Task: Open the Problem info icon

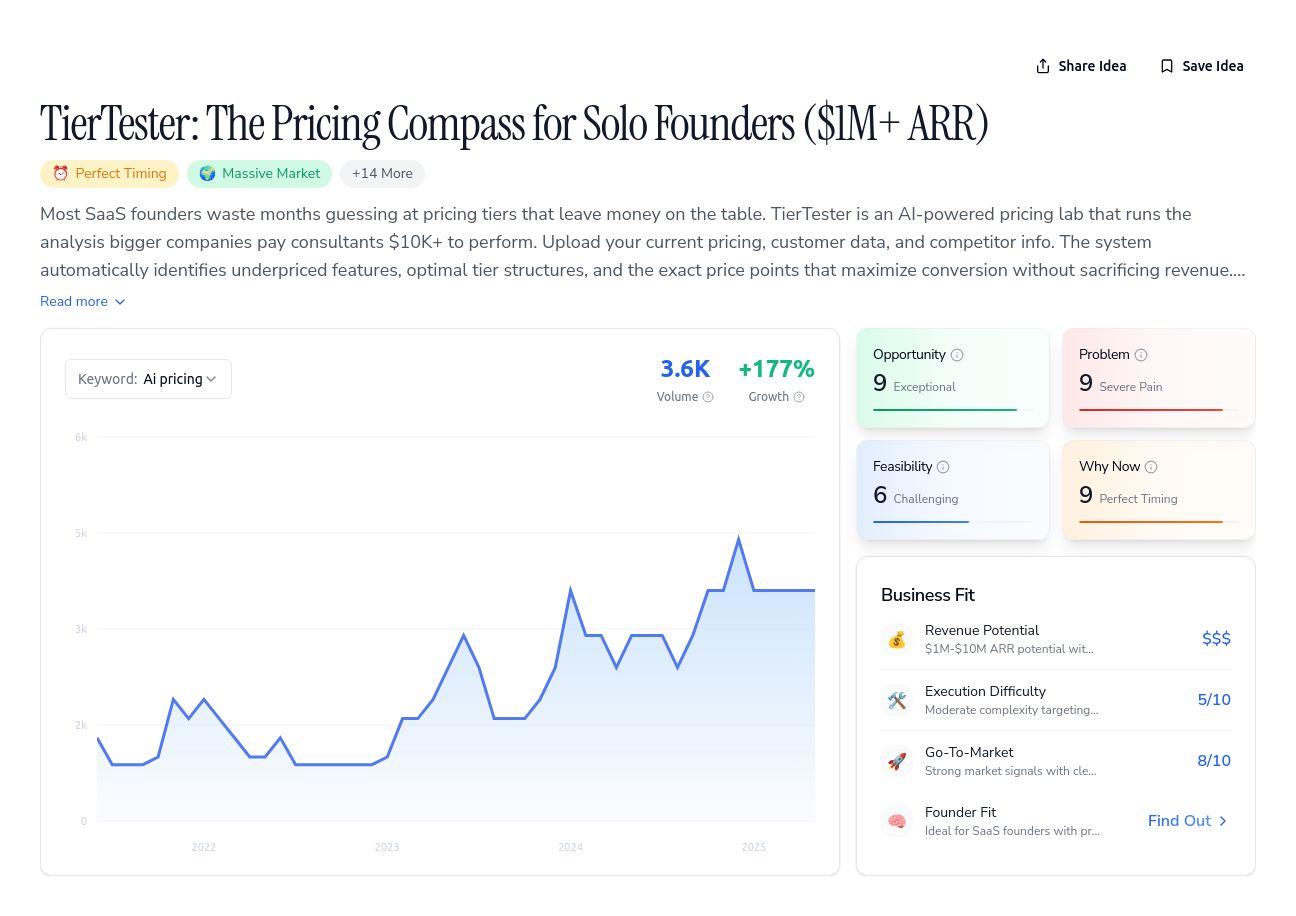Action: (1141, 355)
